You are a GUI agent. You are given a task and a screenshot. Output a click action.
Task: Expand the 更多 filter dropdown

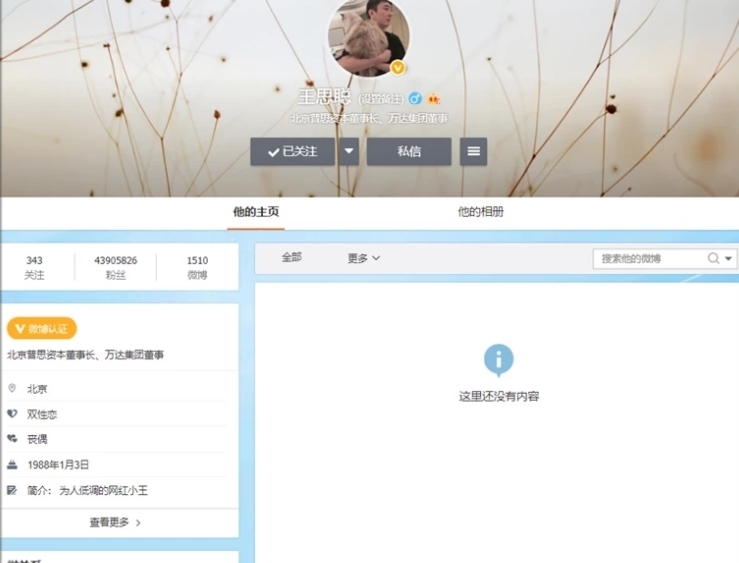coord(364,258)
